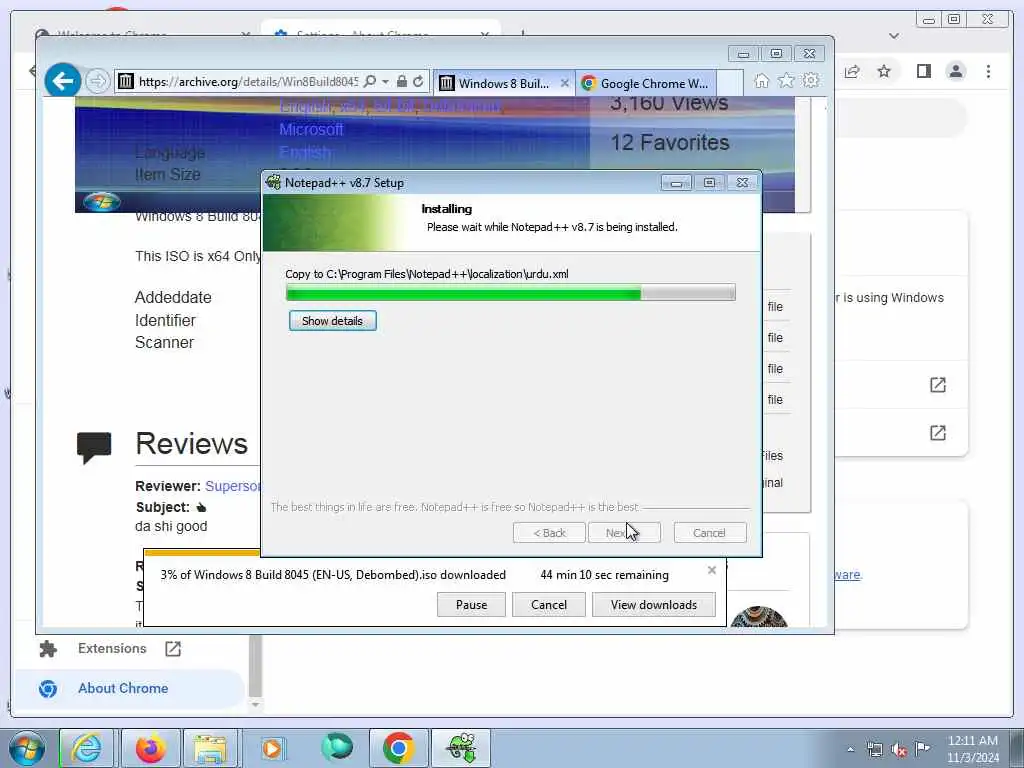The width and height of the screenshot is (1024, 768).
Task: Click the Identifier label text
Action: (x=165, y=320)
